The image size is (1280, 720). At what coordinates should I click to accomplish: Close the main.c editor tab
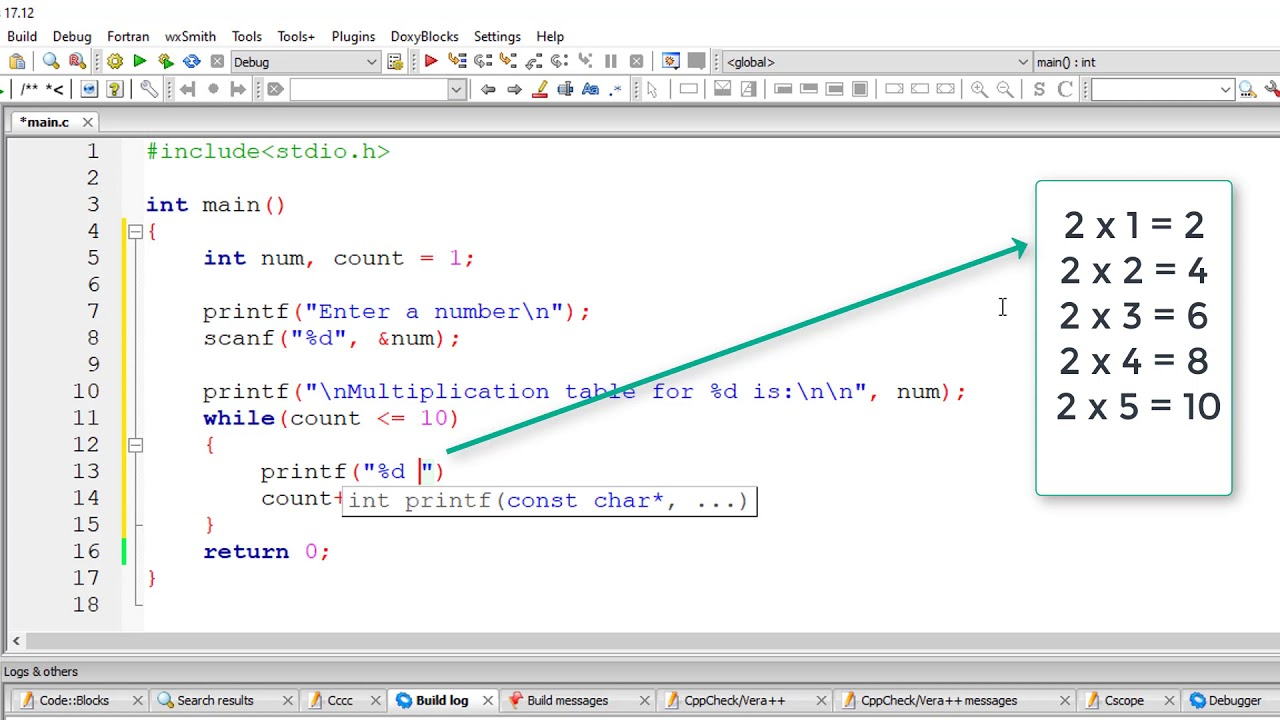[x=87, y=122]
